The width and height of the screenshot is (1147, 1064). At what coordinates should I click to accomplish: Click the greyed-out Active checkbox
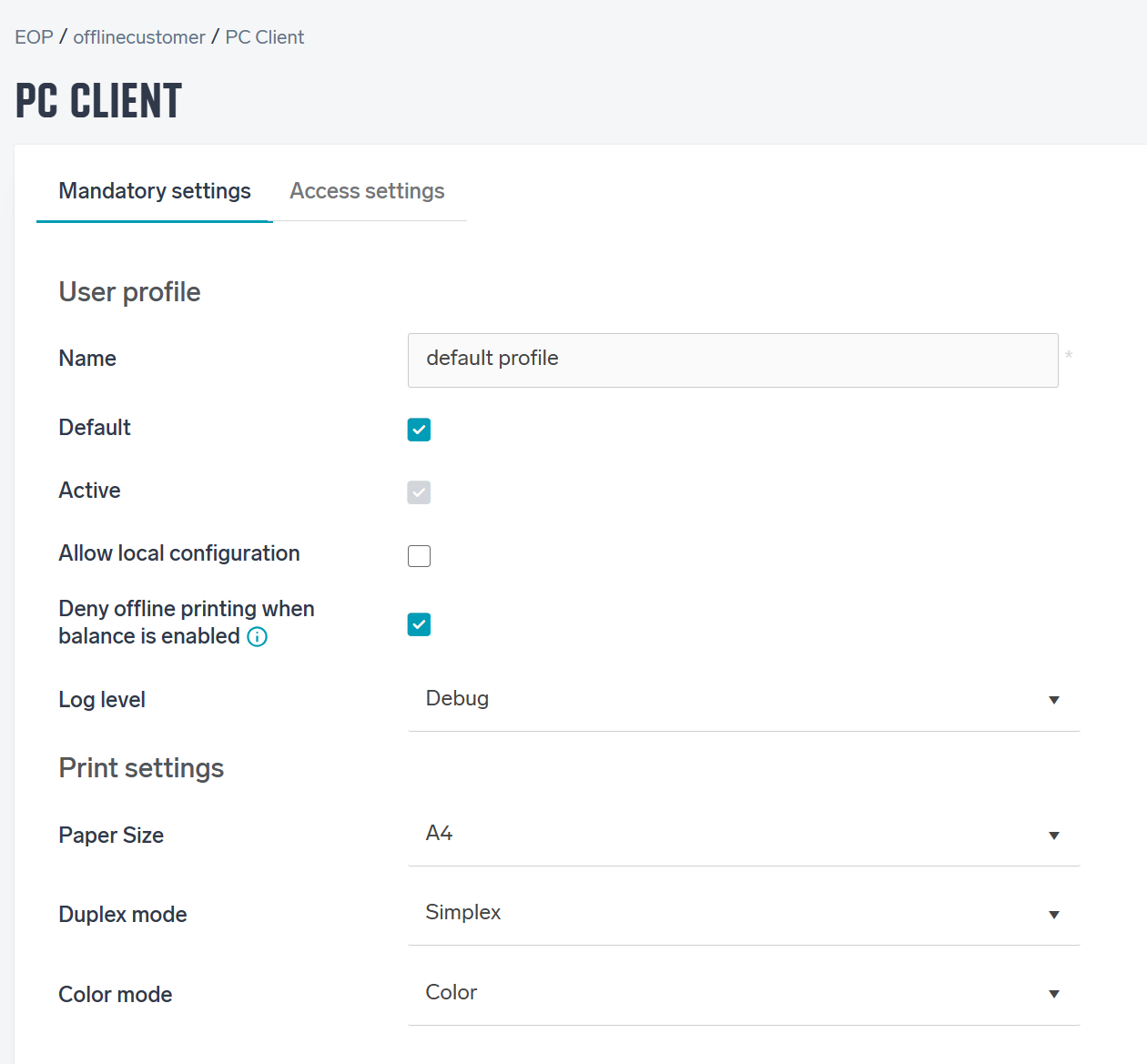[x=419, y=492]
